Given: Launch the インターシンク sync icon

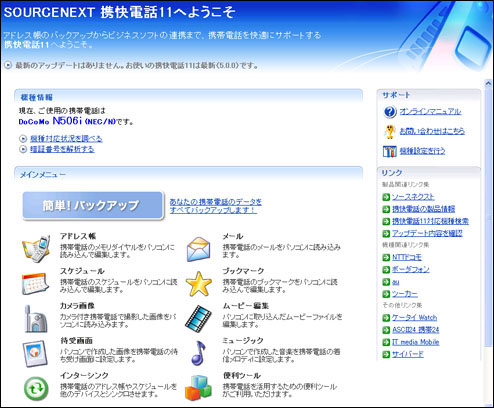Looking at the screenshot, I should pyautogui.click(x=36, y=388).
